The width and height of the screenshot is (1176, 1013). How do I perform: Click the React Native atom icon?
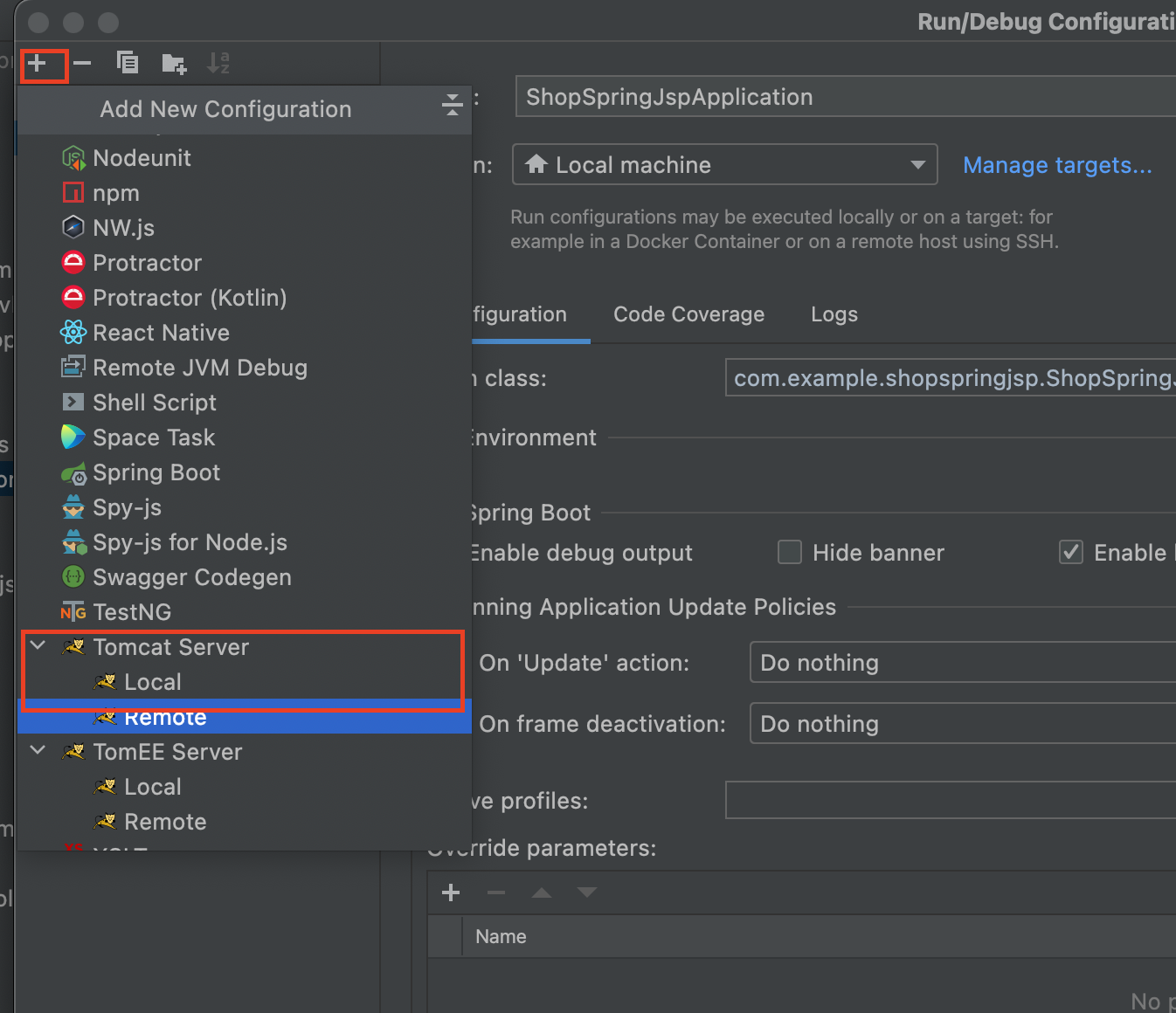coord(73,332)
